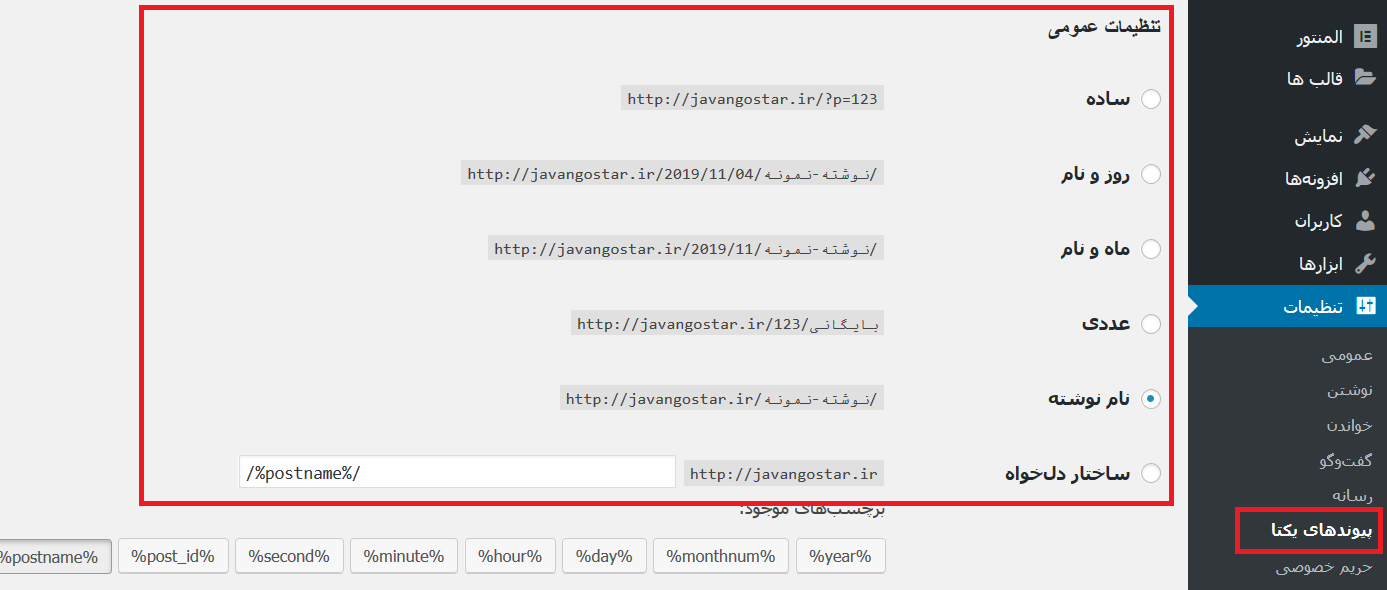The height and width of the screenshot is (590, 1387).
Task: Insert the %year% tag button
Action: click(840, 557)
